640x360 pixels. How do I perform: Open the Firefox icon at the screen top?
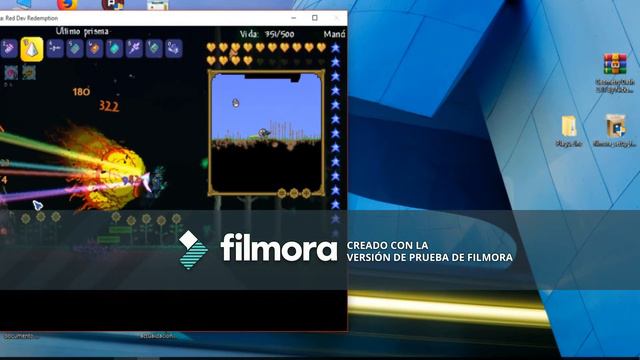click(67, 4)
